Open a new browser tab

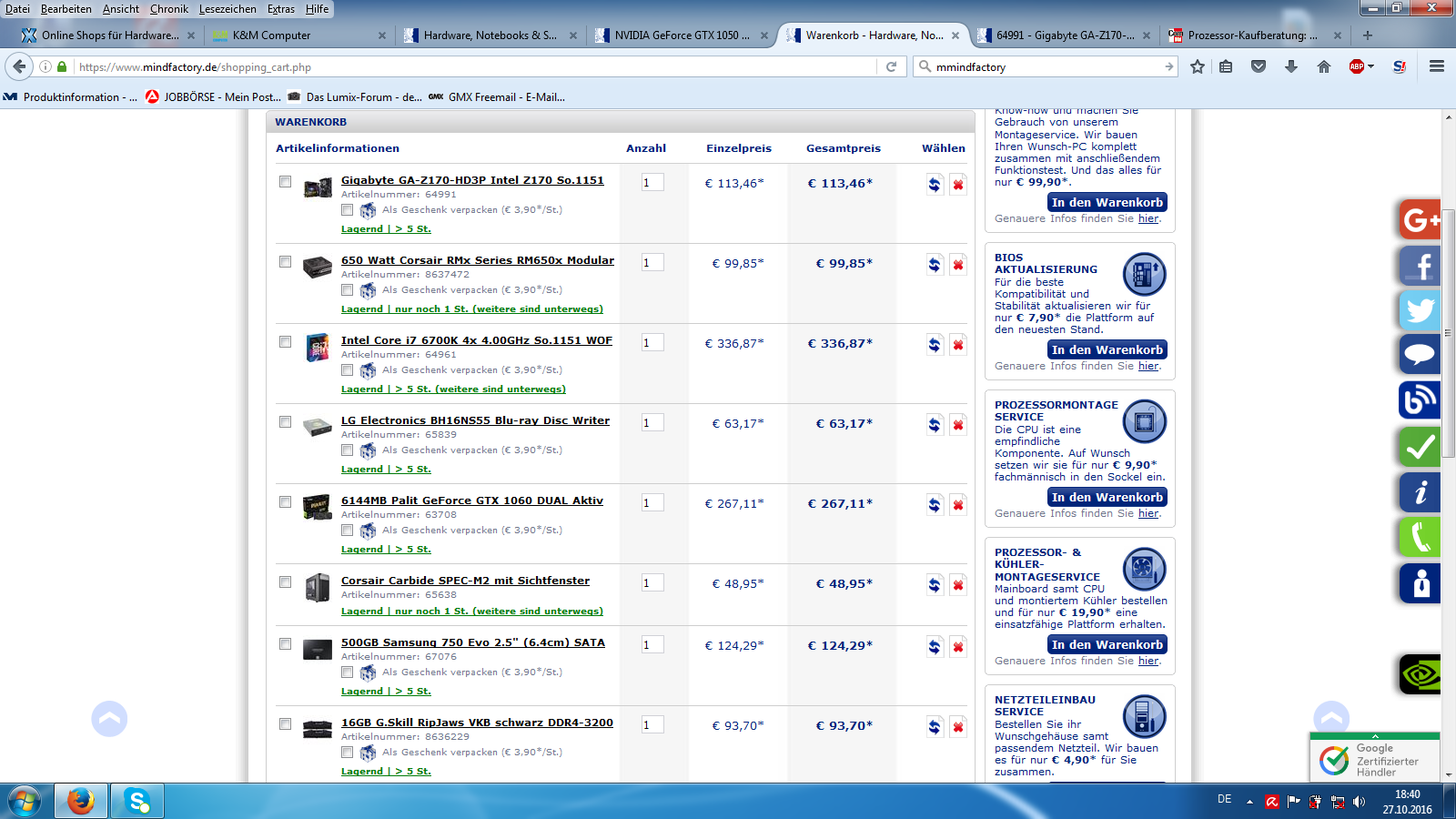click(x=1367, y=35)
